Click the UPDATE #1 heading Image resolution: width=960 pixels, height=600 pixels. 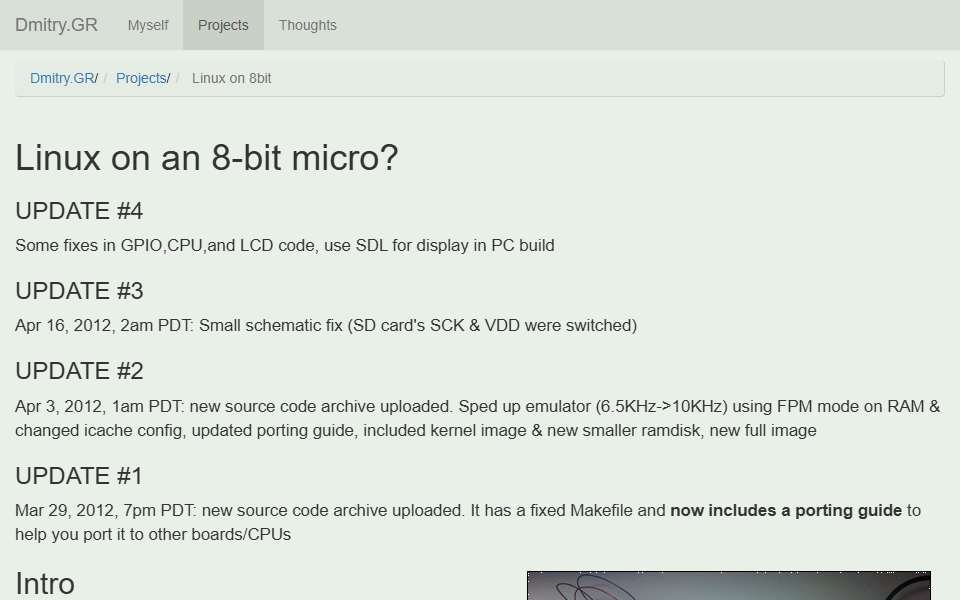pos(78,476)
